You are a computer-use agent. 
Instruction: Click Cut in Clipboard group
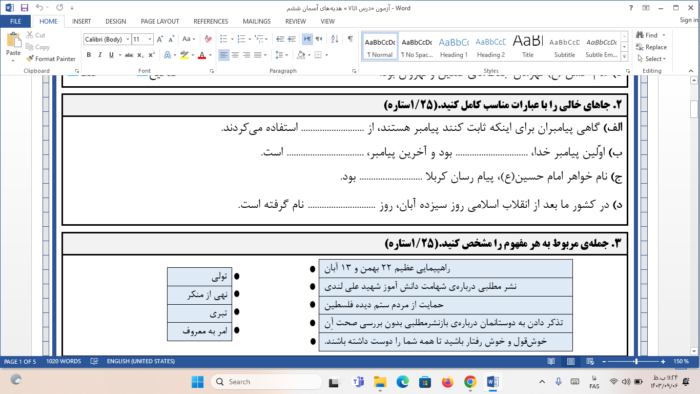click(35, 35)
